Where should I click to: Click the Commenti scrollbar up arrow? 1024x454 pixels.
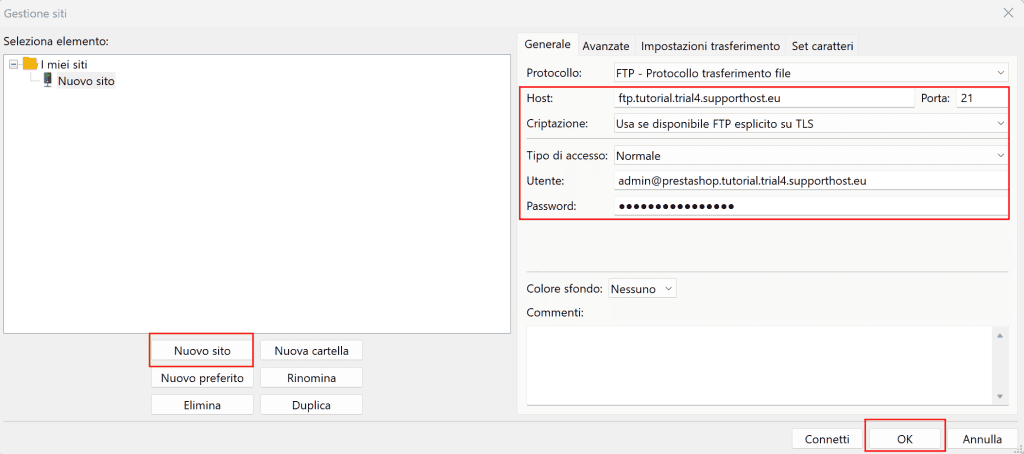pyautogui.click(x=999, y=335)
